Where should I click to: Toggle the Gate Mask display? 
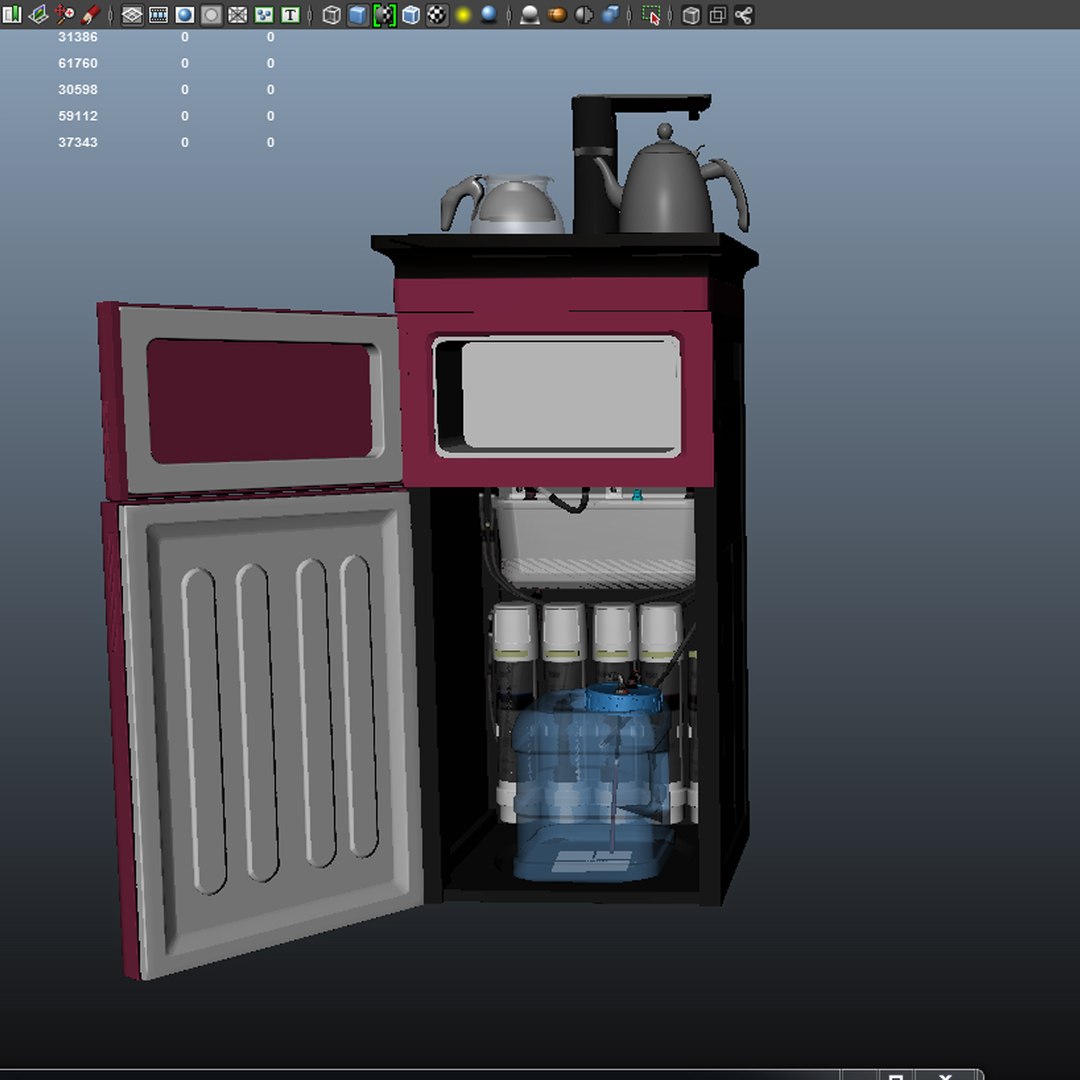[x=211, y=14]
